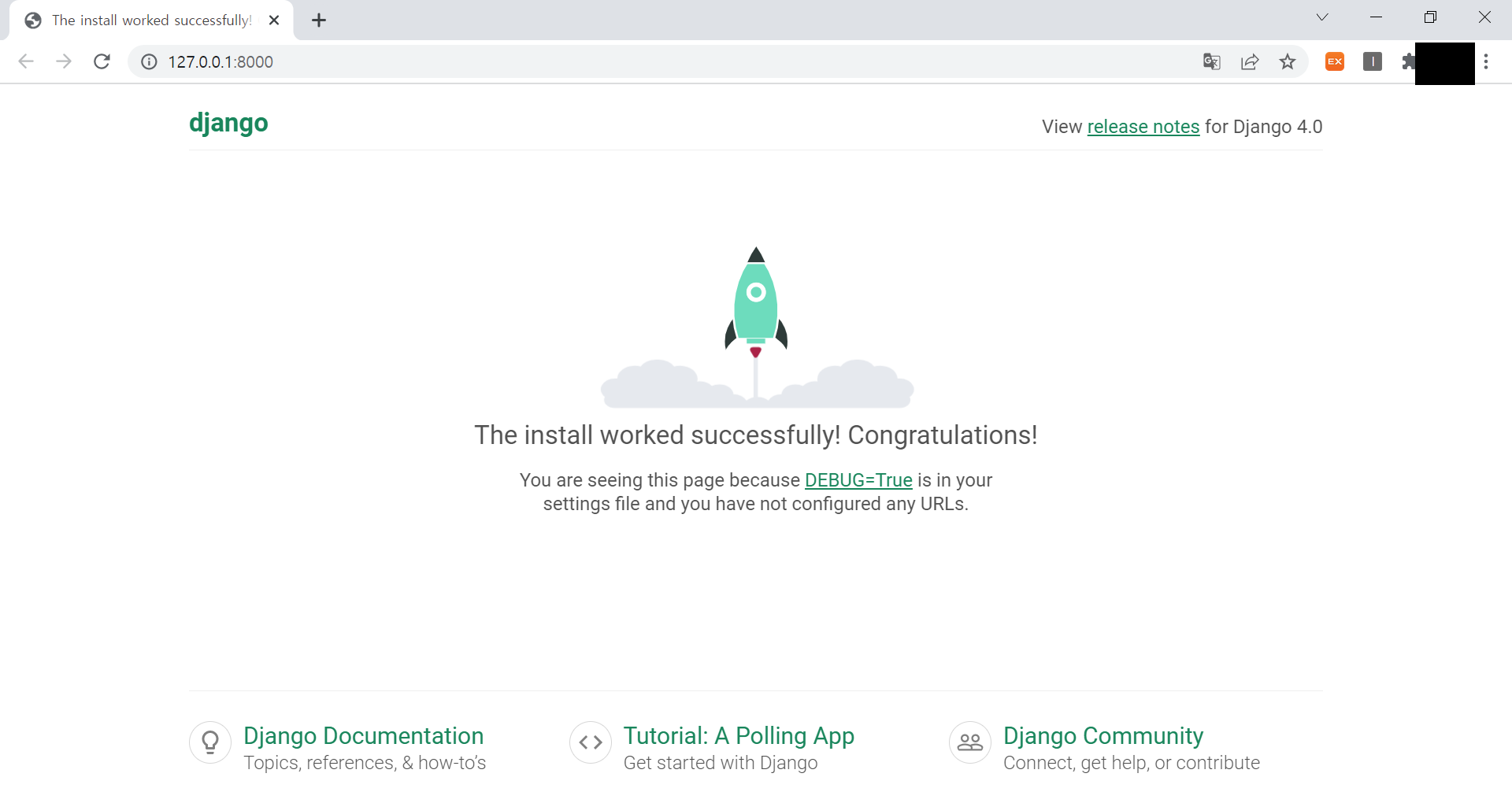Screen dimensions: 1512x803
Task: Close the 'install worked successfully' tab
Action: point(274,20)
